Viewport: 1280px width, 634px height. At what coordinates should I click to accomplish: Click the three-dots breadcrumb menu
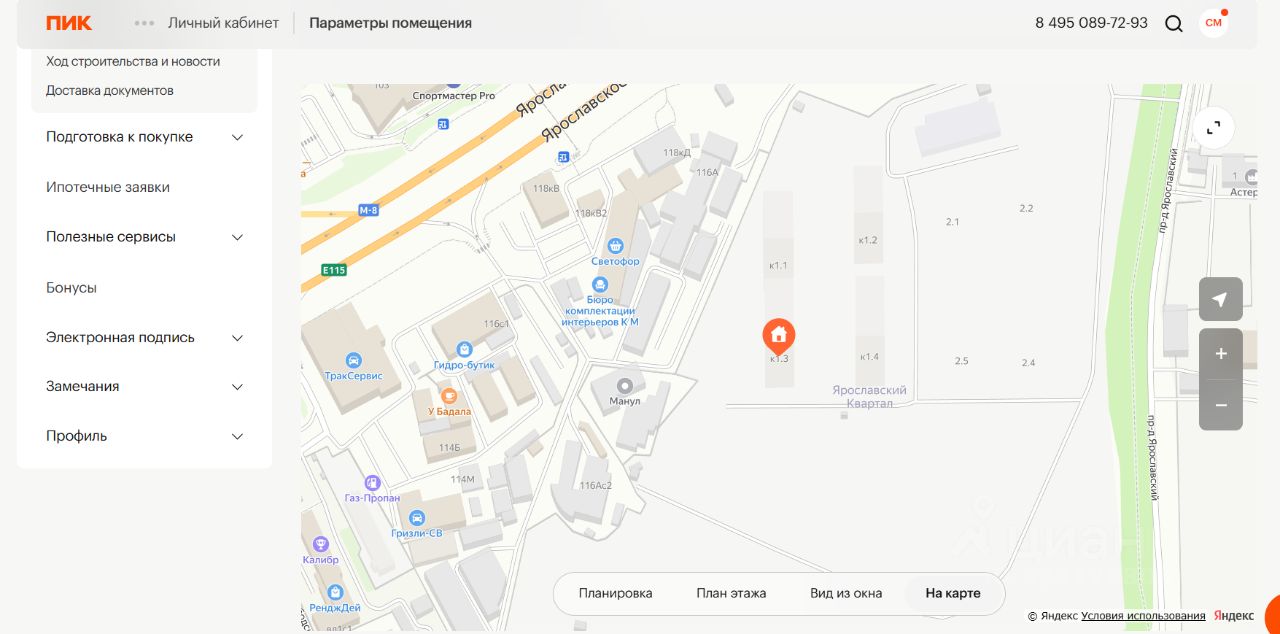click(x=145, y=23)
